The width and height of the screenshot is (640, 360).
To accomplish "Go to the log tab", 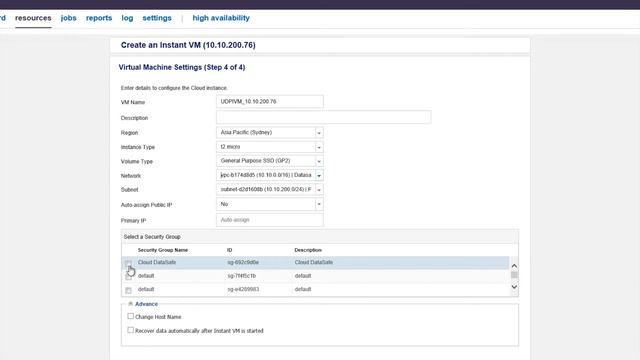I will (127, 18).
